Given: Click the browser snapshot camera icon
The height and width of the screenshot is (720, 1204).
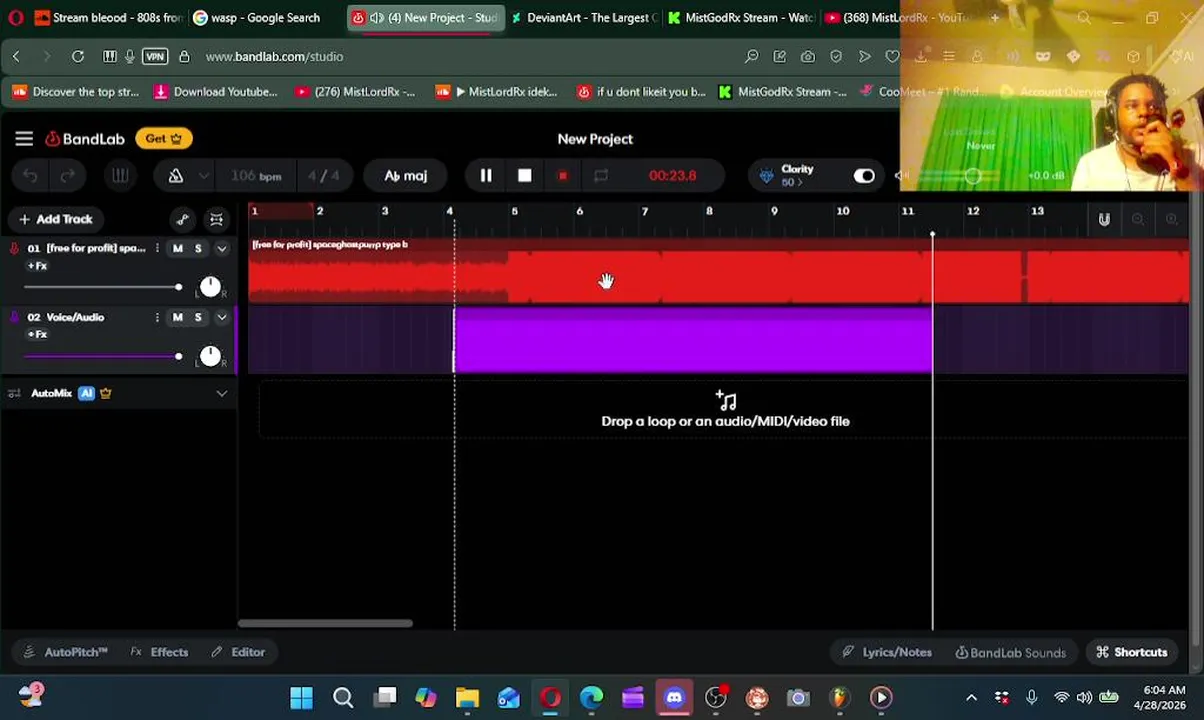Looking at the screenshot, I should (x=807, y=57).
